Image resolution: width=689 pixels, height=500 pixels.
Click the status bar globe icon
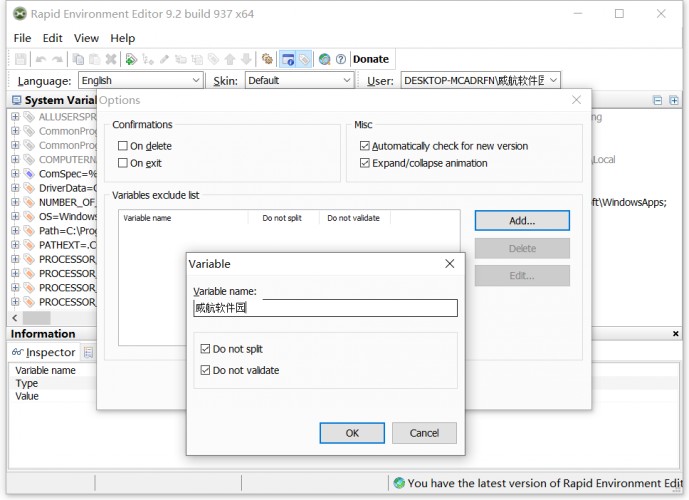399,483
